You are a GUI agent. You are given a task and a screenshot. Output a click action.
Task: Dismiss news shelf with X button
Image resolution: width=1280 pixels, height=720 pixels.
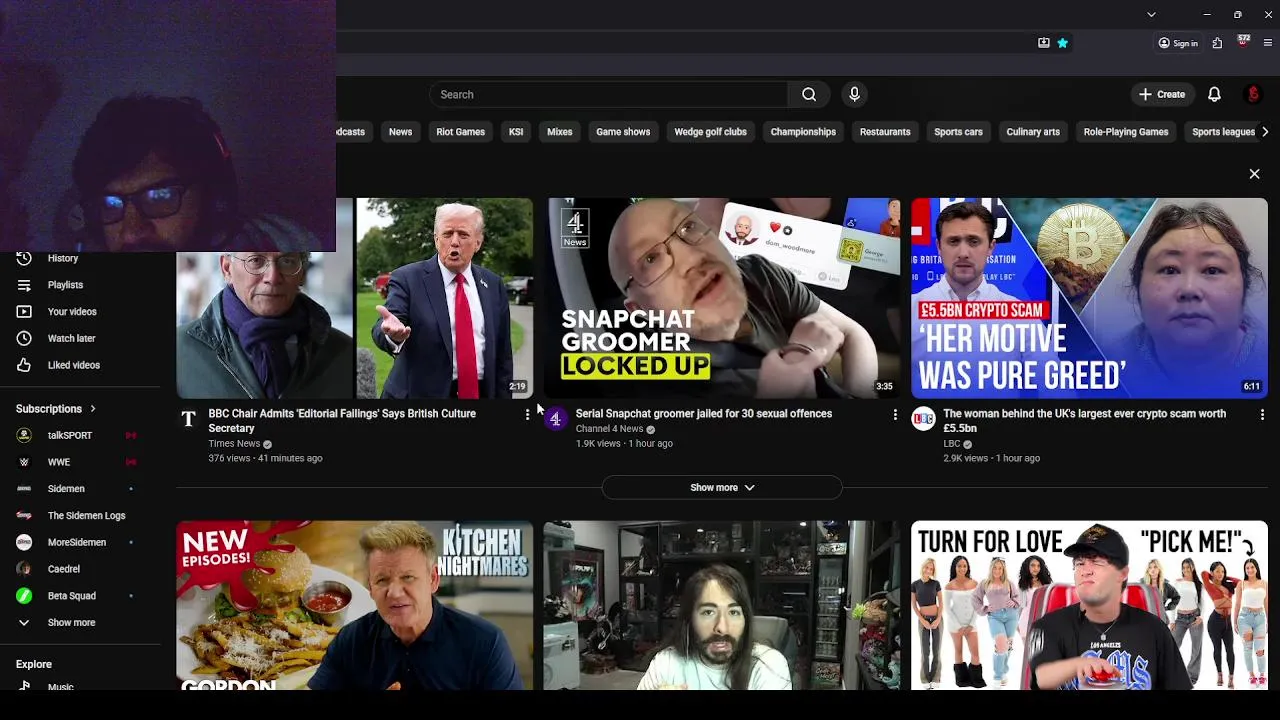coord(1254,174)
